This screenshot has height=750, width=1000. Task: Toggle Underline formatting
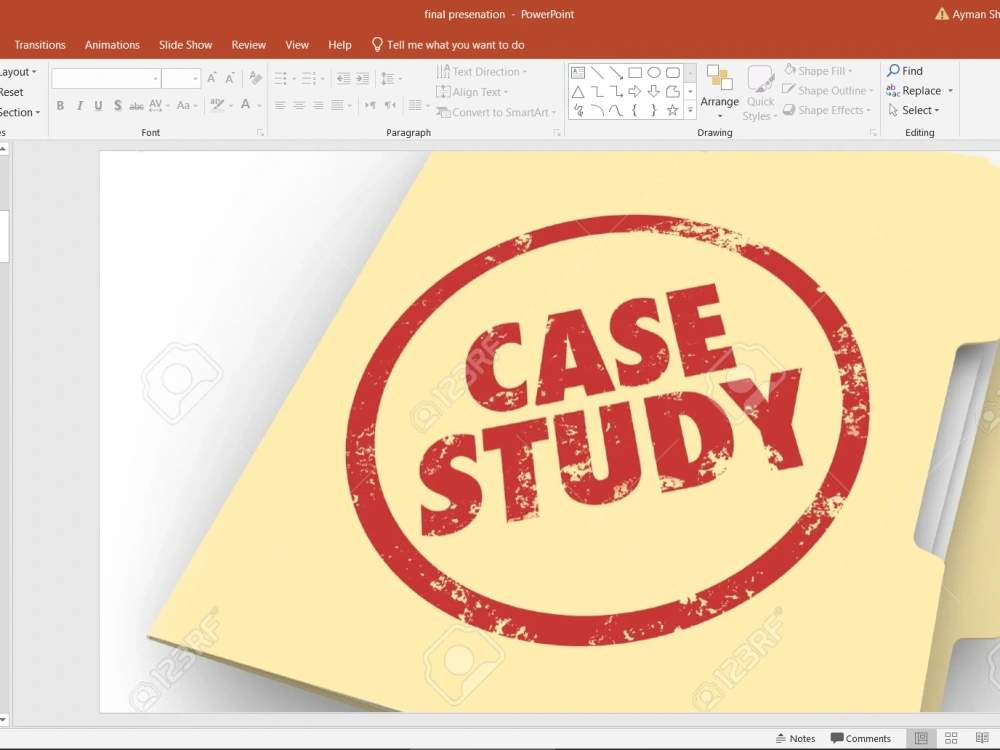(98, 106)
